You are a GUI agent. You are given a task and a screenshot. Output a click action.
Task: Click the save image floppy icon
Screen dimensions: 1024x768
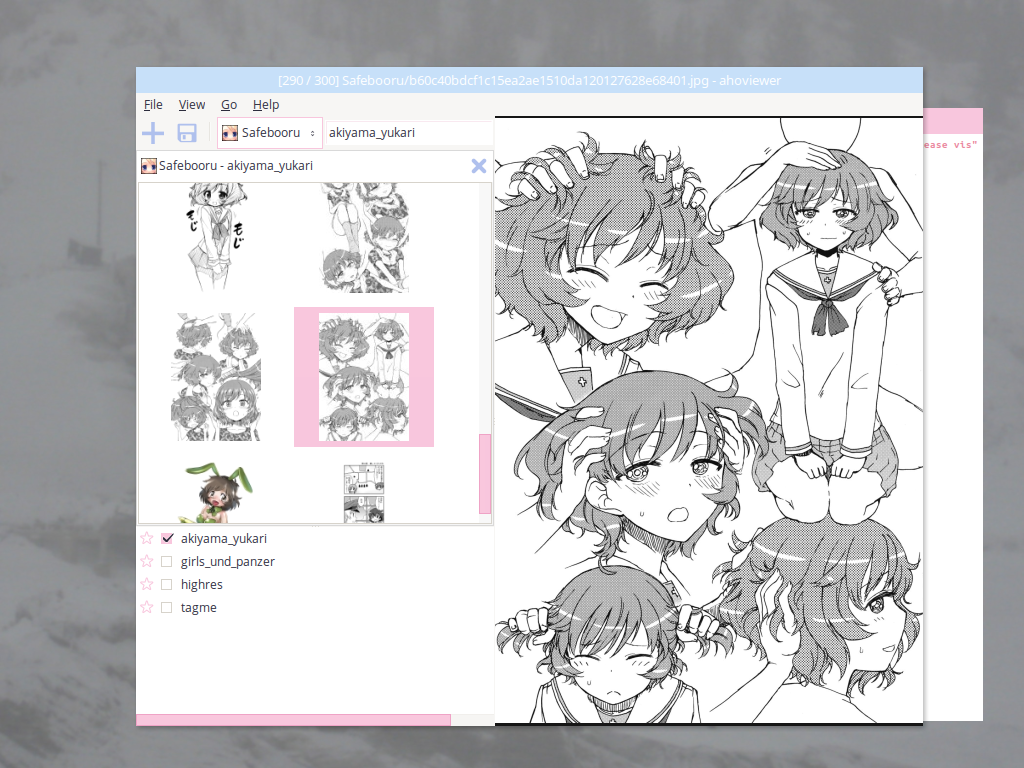[187, 133]
